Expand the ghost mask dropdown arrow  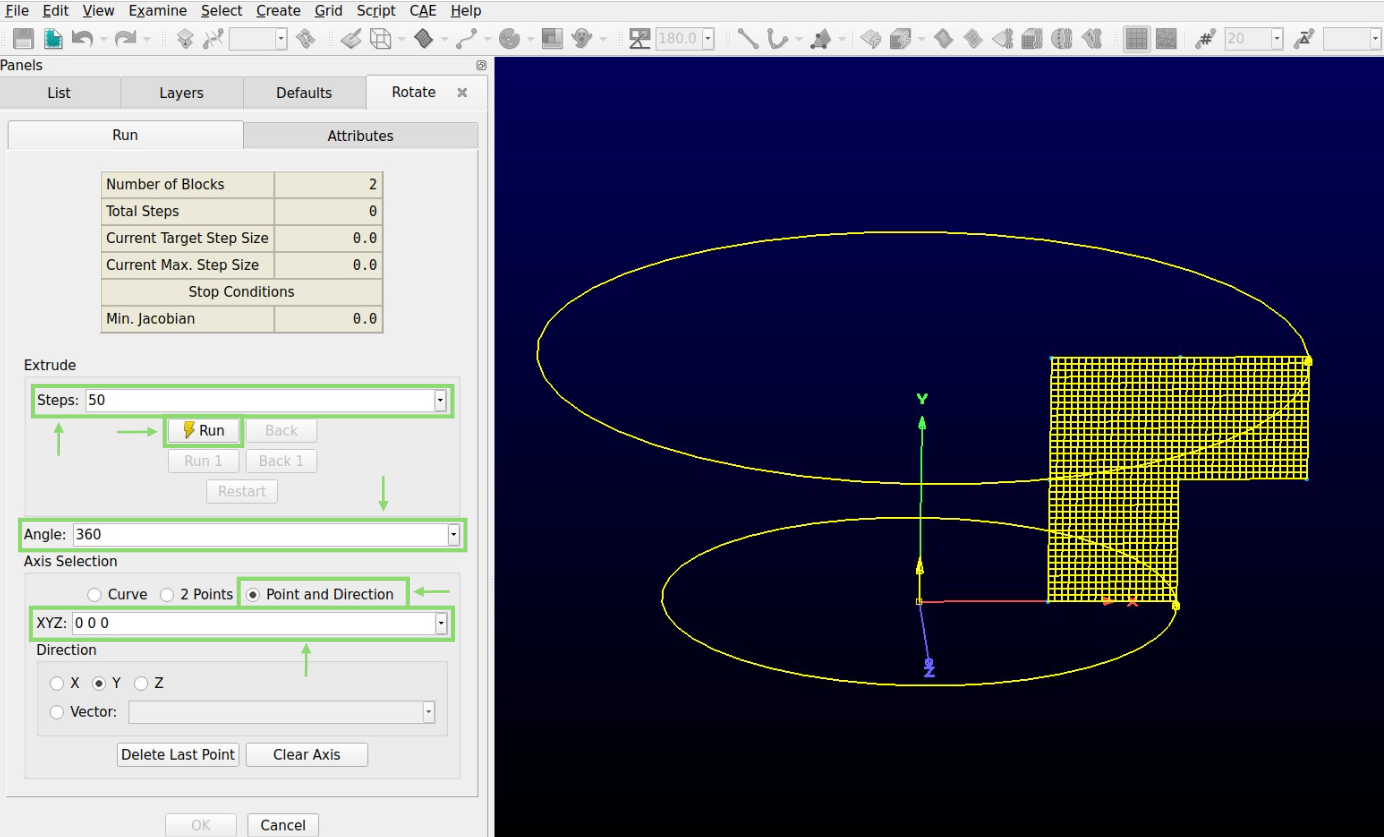click(x=603, y=39)
